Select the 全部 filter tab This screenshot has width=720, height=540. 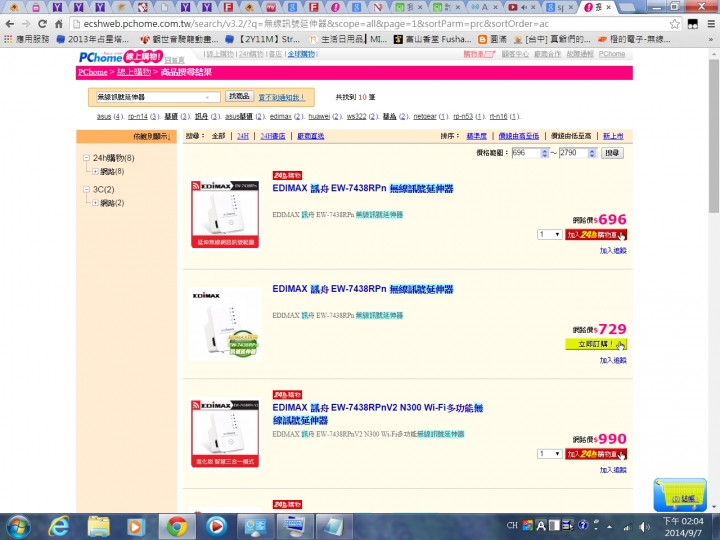tap(218, 136)
